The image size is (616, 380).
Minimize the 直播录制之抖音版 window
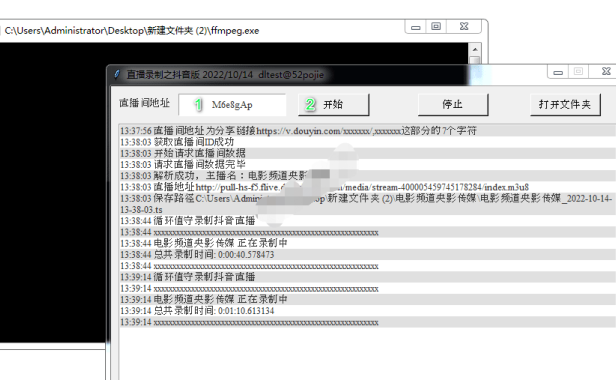558,72
